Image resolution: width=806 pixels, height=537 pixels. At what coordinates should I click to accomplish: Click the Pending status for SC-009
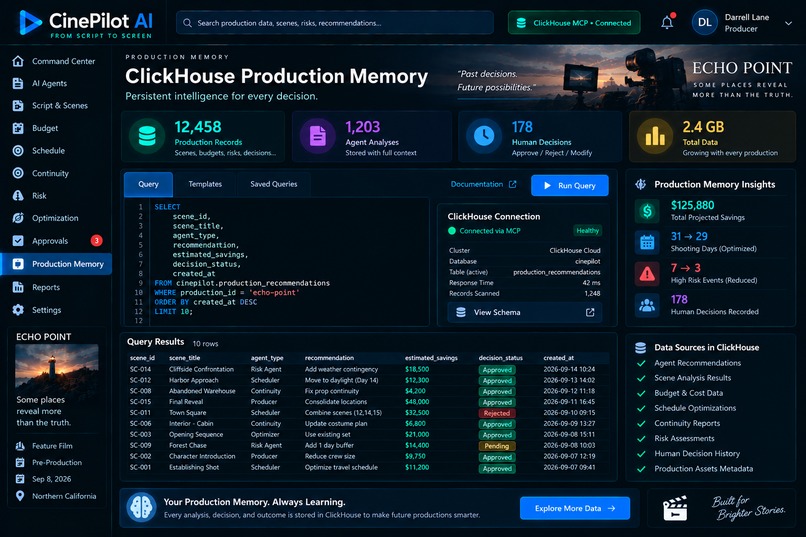pos(497,446)
